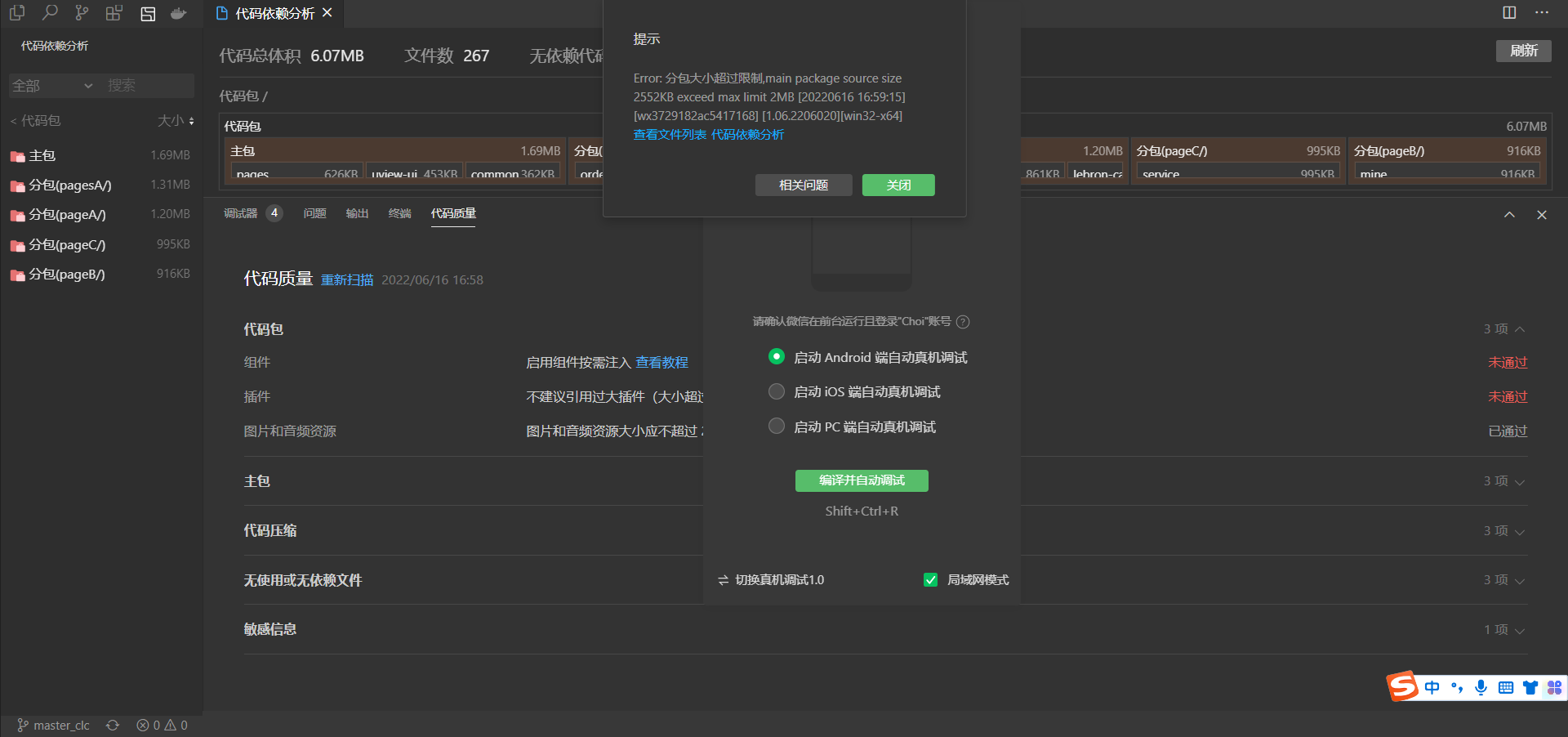Switch to the 调试器 tab
1568x737 pixels.
click(240, 213)
